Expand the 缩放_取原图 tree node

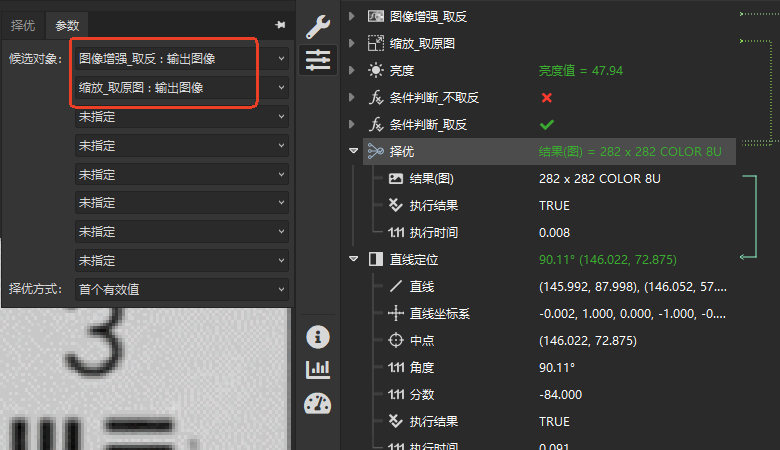[x=352, y=43]
